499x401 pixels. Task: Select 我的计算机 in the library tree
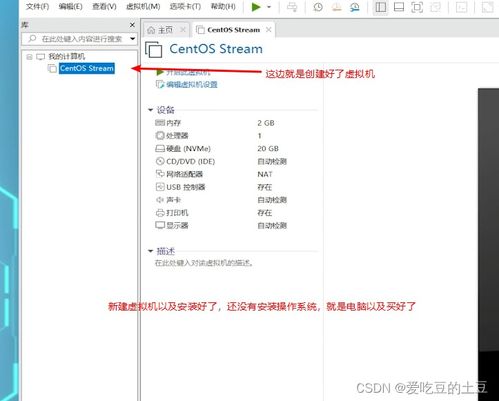click(67, 56)
